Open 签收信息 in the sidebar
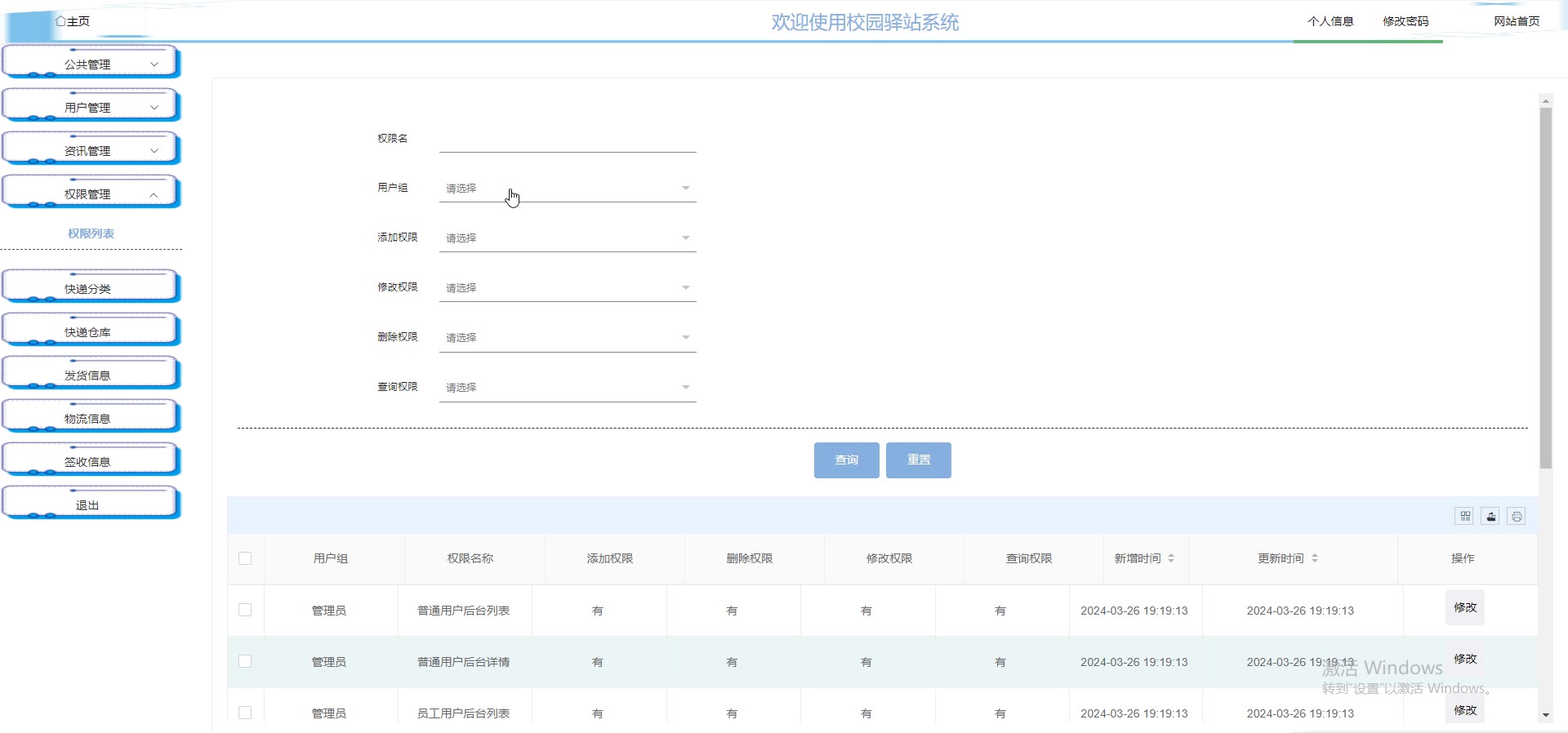This screenshot has width=1568, height=733. [x=90, y=461]
